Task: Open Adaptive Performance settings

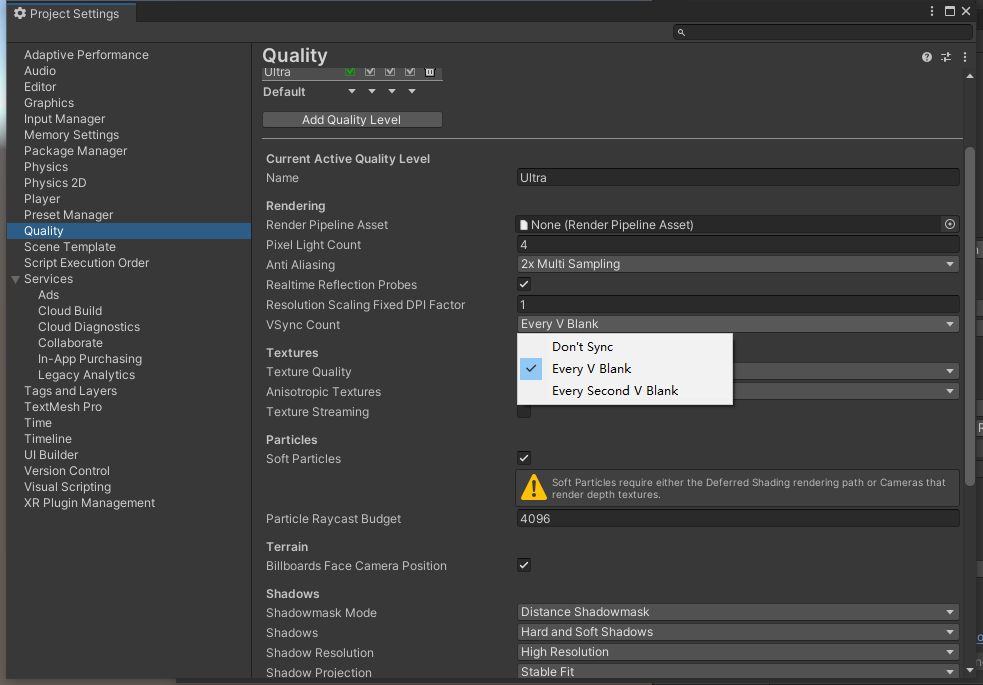Action: coord(86,55)
